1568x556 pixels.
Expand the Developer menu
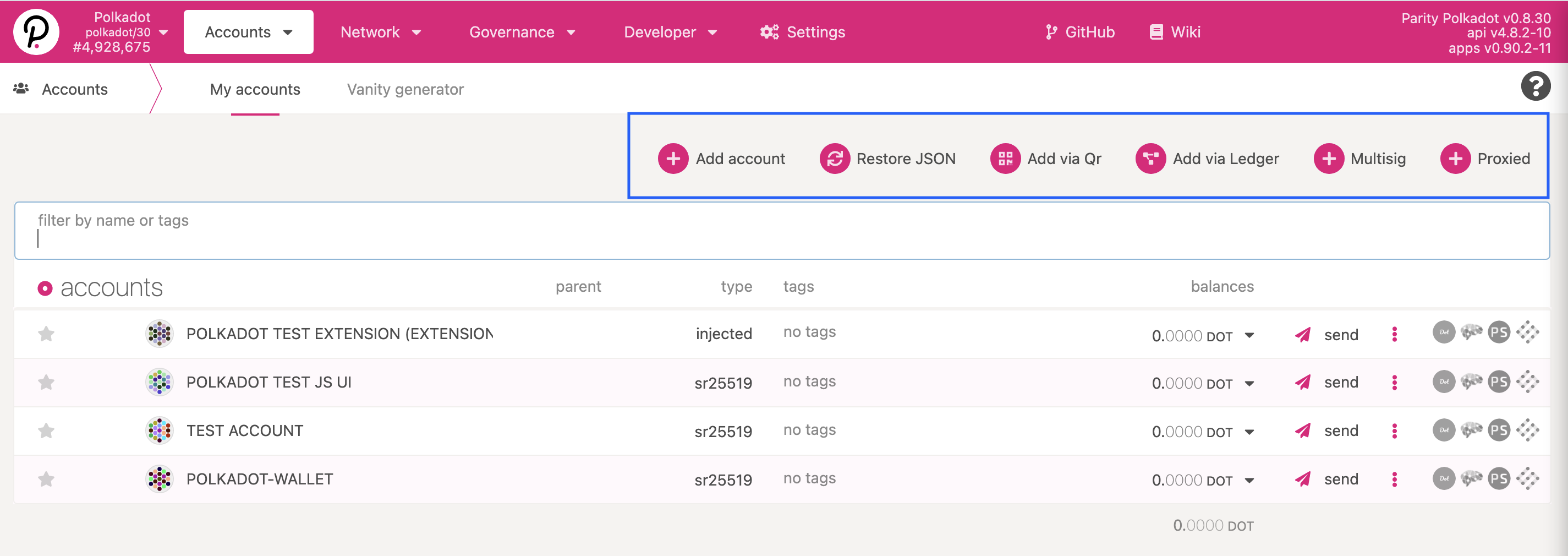click(x=670, y=32)
